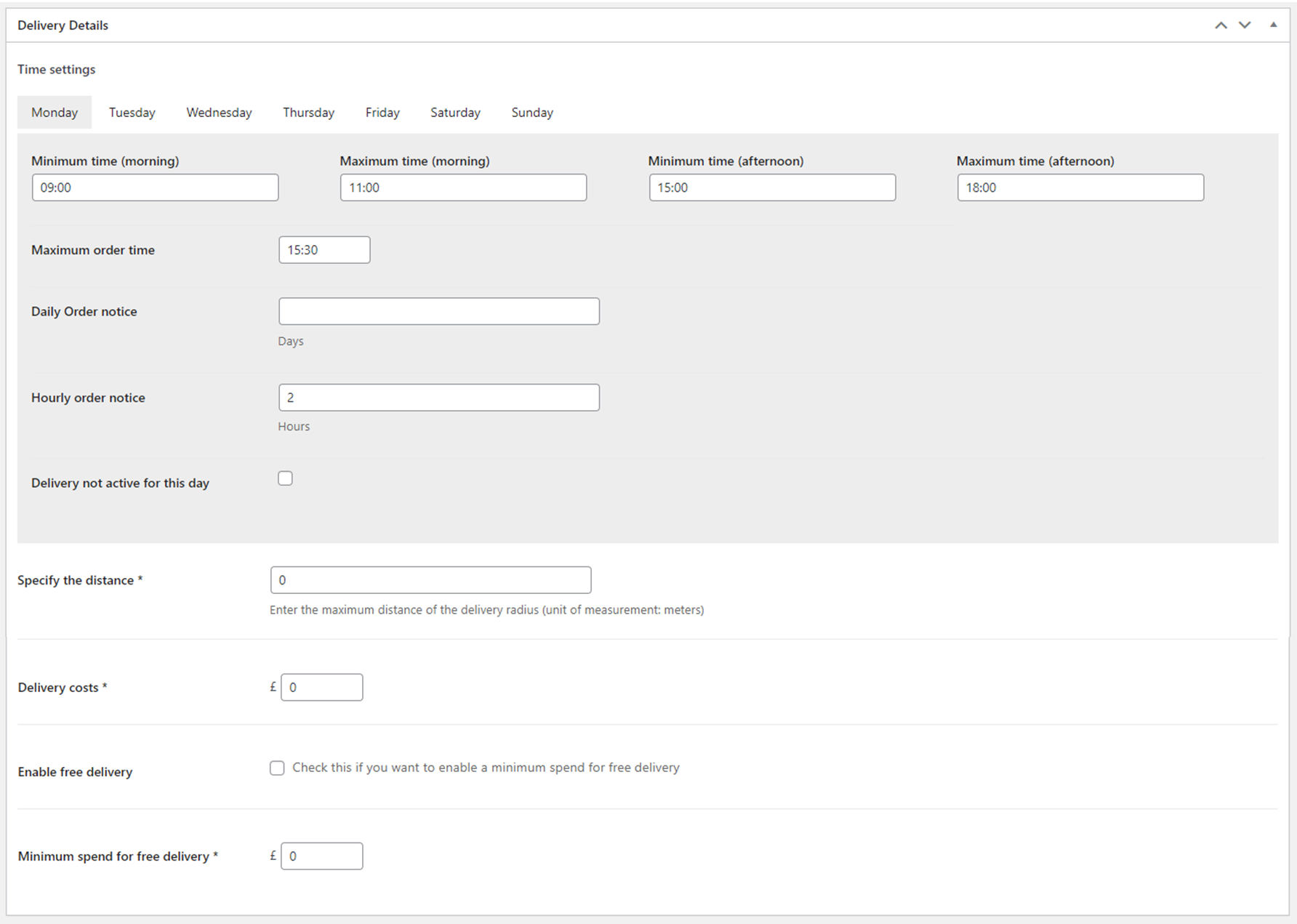Open the Wednesday time settings tab
Screen dimensions: 1297x924
219,113
